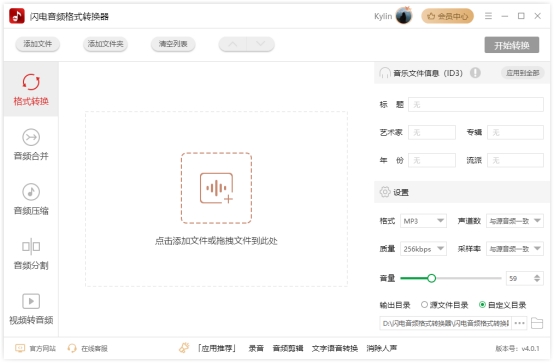Screen dimensions: 554x363
Task: Open the 录音 recording app link
Action: [x=256, y=349]
